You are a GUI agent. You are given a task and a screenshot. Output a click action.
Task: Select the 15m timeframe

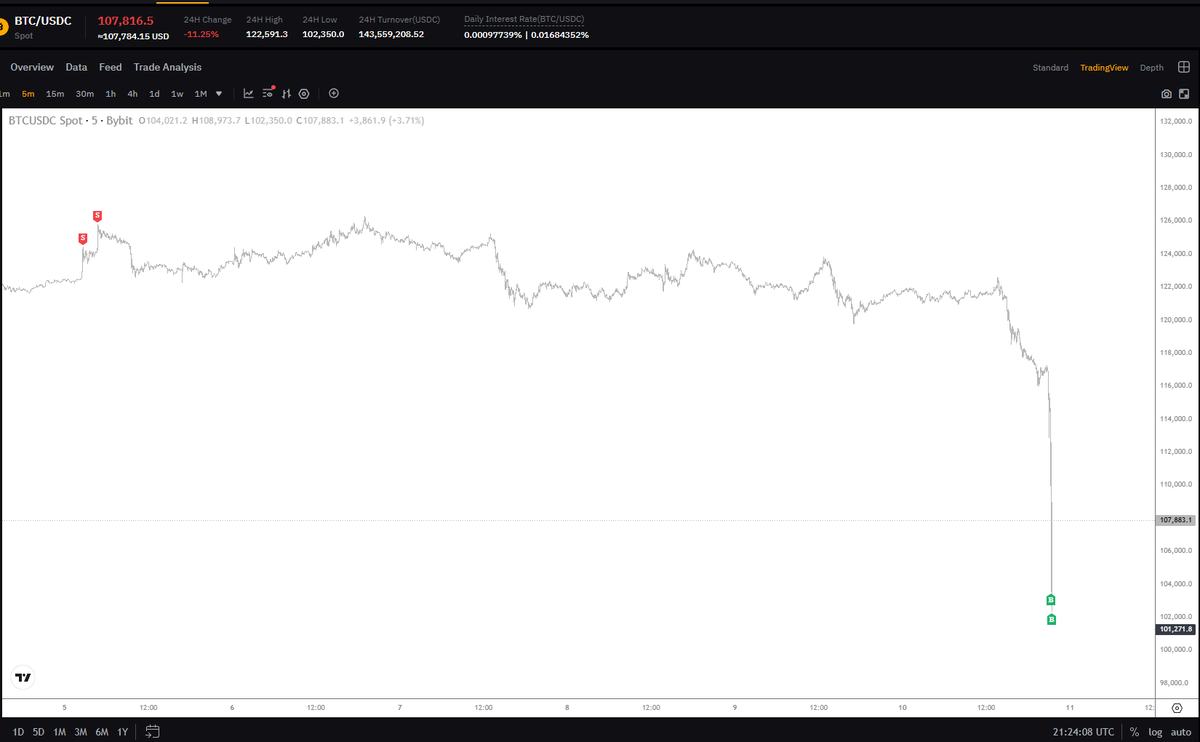pos(55,94)
